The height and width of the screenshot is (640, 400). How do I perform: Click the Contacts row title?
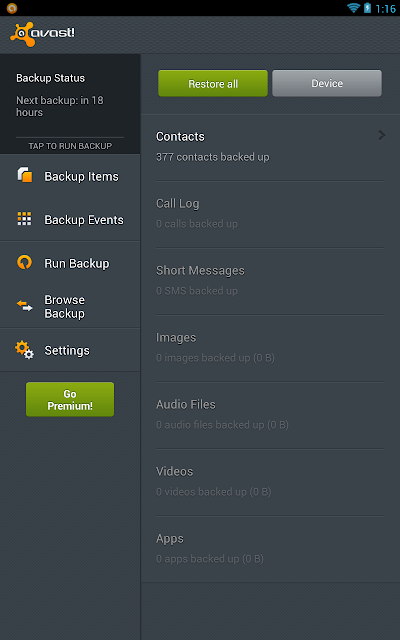pyautogui.click(x=180, y=136)
